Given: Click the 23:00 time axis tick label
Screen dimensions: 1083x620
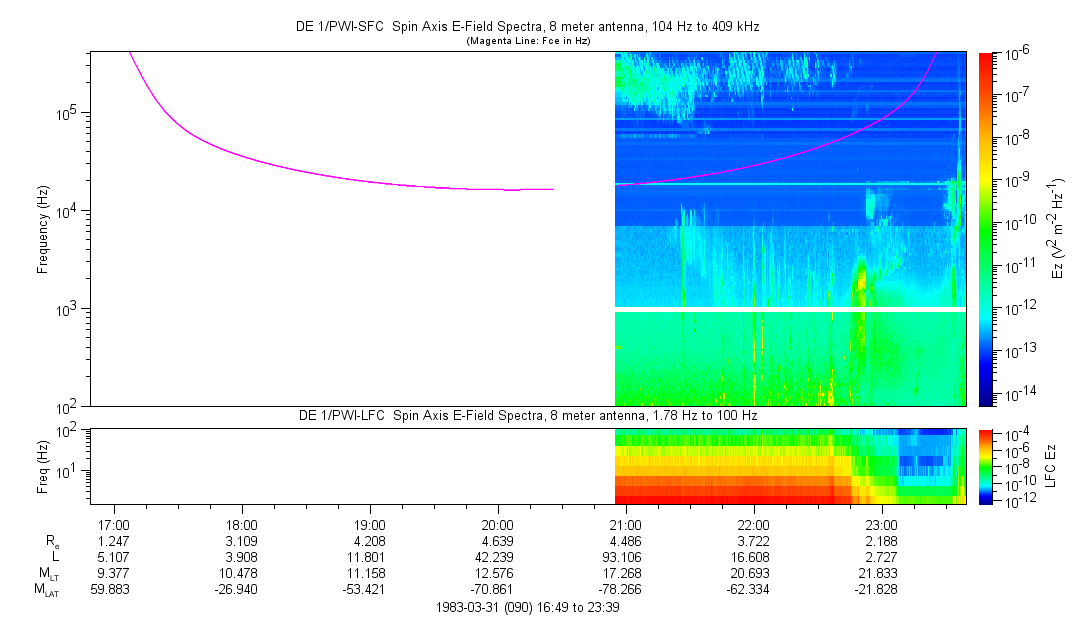Looking at the screenshot, I should click(x=881, y=524).
